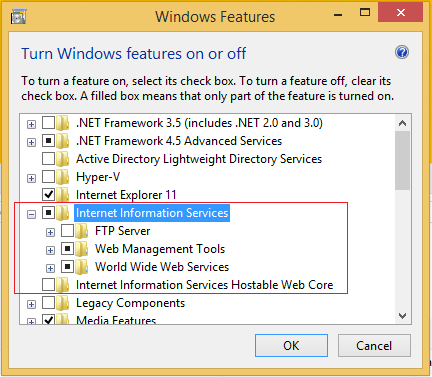
Task: Toggle .NET Framework 4.5 Advanced Services checkbox
Action: point(48,141)
